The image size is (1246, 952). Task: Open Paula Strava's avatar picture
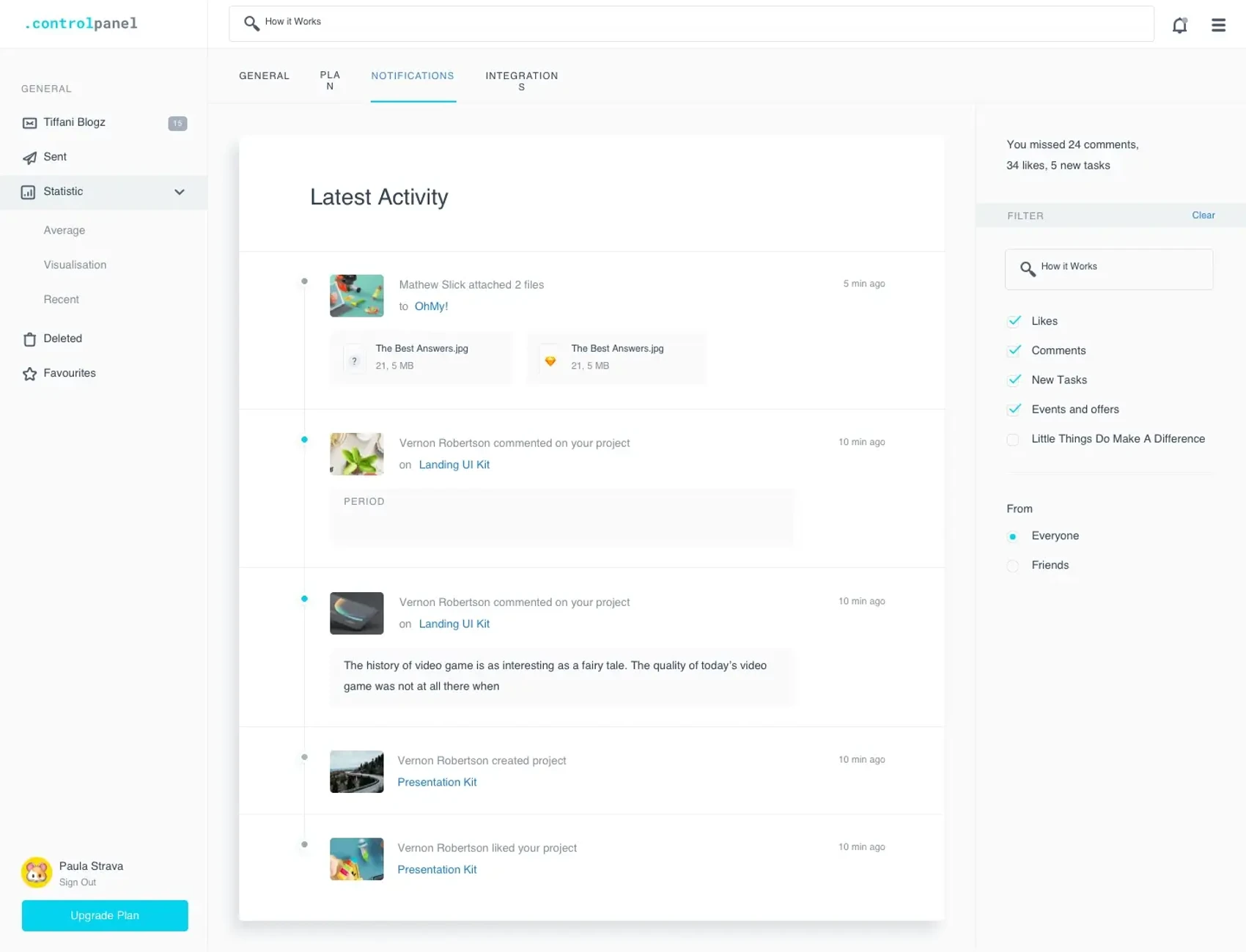pyautogui.click(x=37, y=872)
